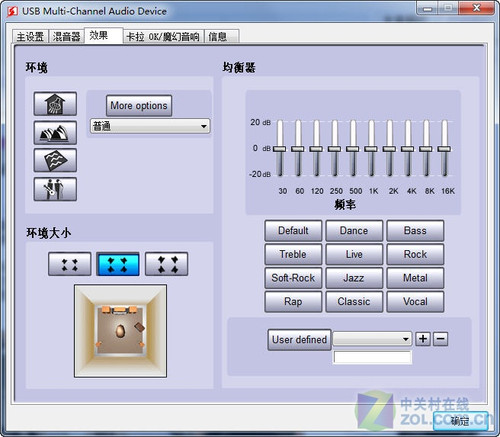500x437 pixels.
Task: Click the minus button to remove preset
Action: (440, 339)
